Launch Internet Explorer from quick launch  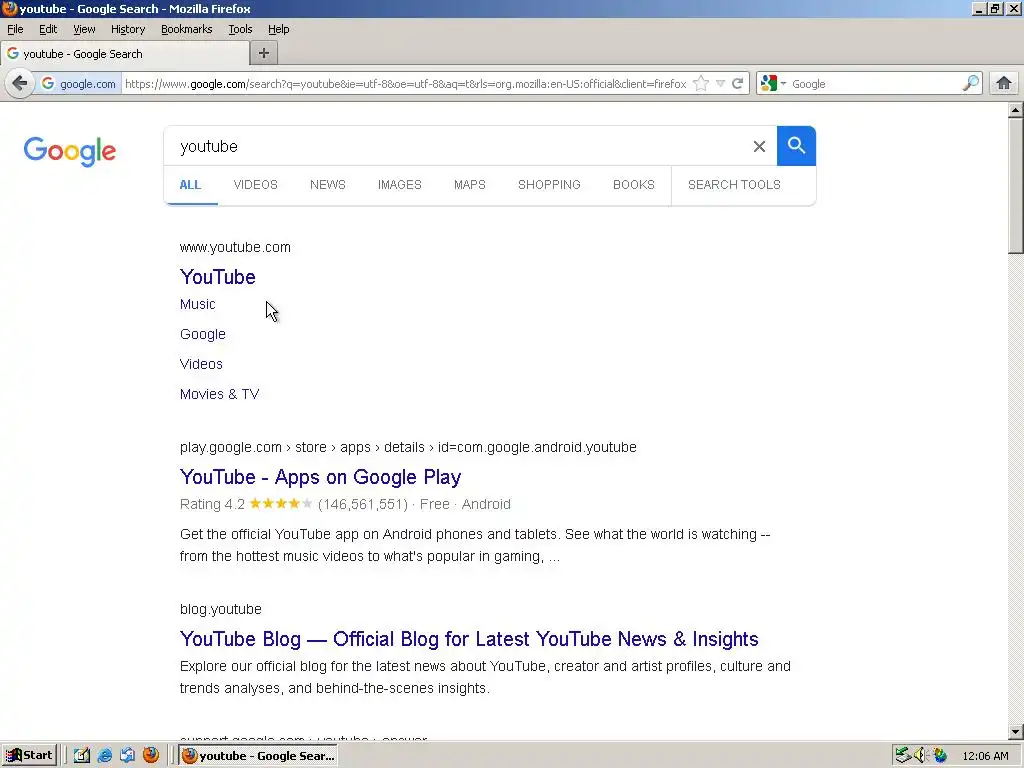104,756
